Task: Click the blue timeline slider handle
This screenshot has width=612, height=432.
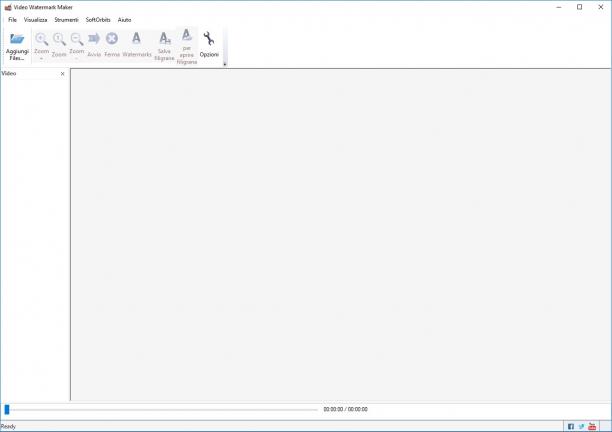Action: (7, 409)
